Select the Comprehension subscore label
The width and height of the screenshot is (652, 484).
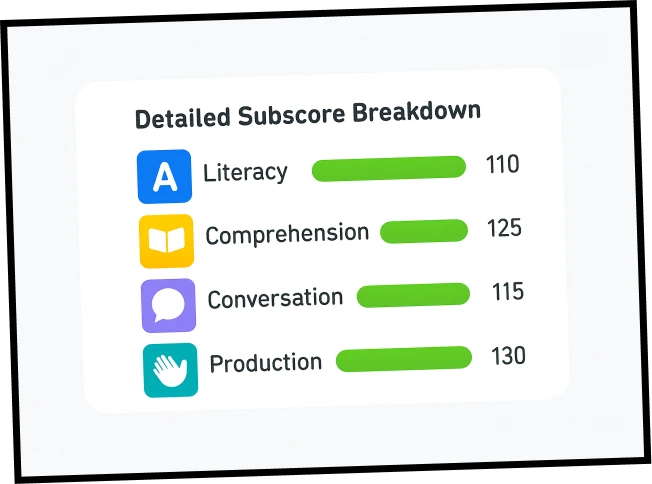pyautogui.click(x=287, y=235)
